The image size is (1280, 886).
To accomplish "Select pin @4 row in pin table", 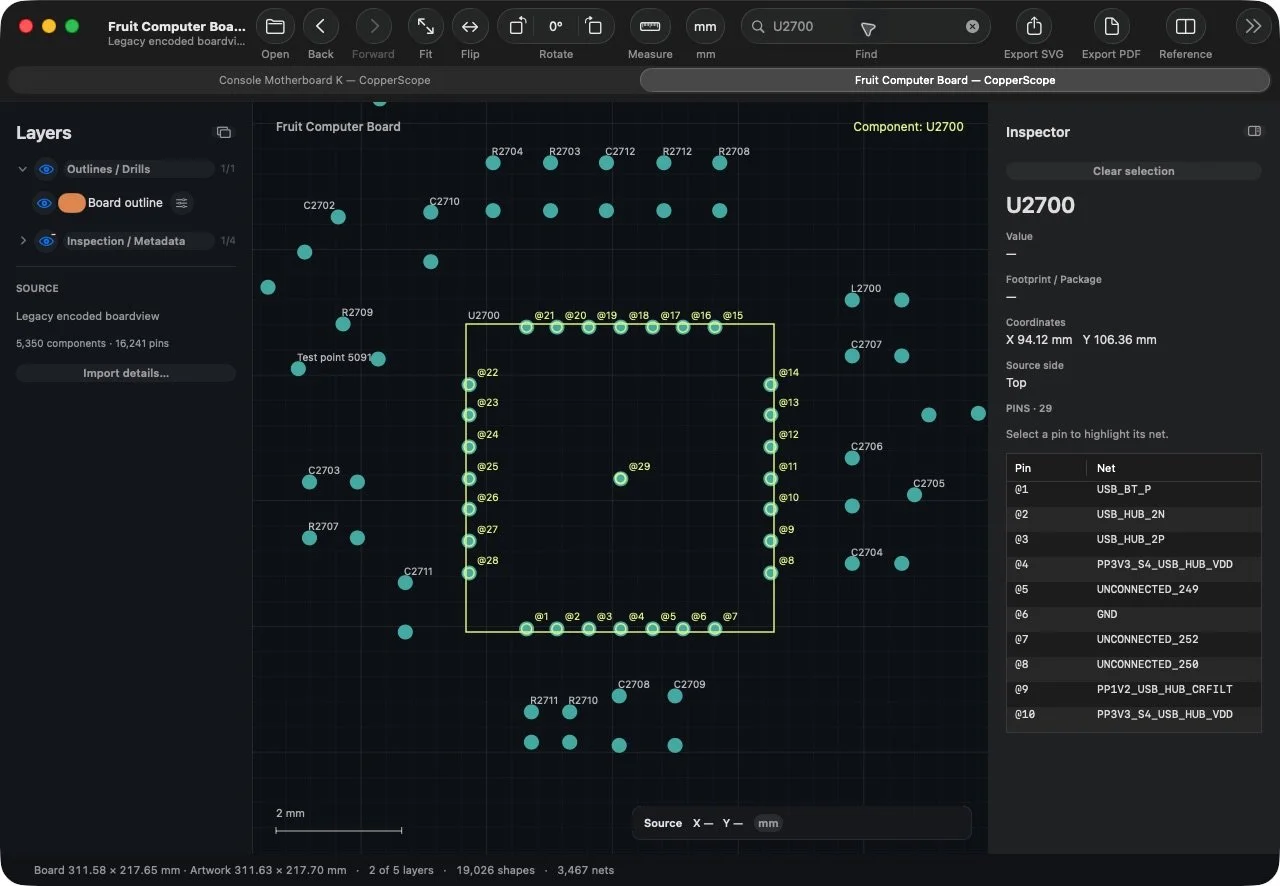I will (x=1133, y=565).
